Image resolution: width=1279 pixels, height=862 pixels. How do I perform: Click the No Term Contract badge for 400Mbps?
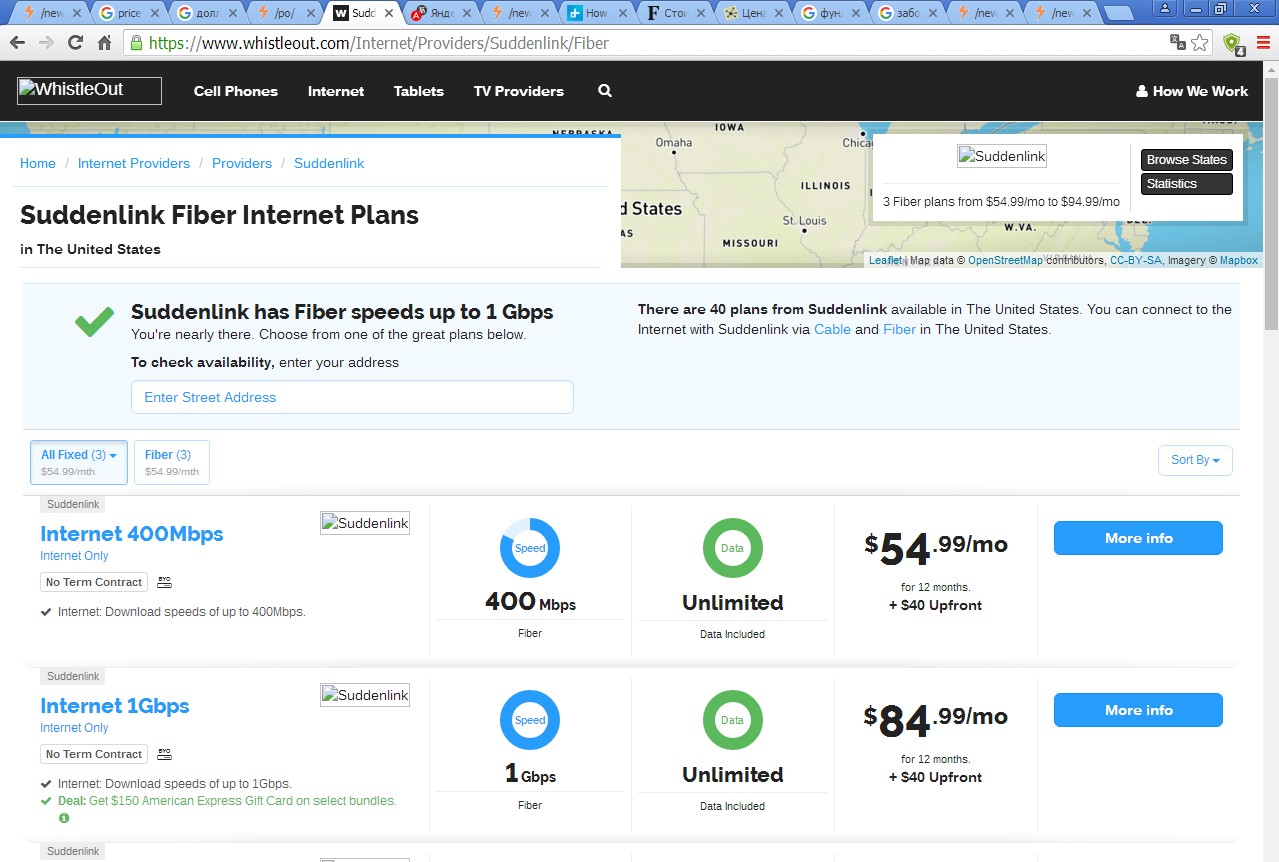pos(94,582)
